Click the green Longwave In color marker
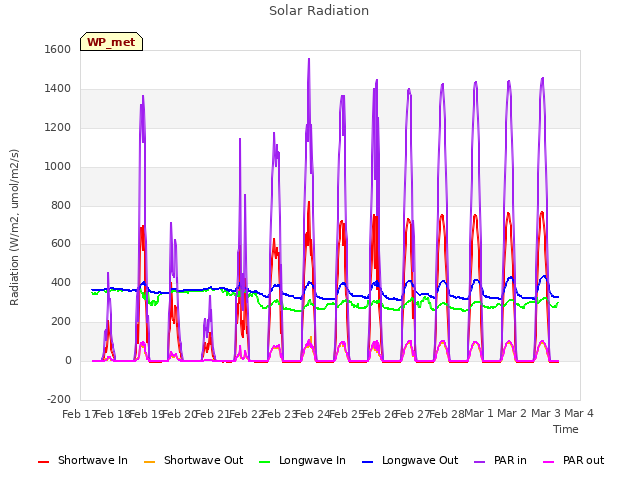Screen dimensions: 640x480 click(264, 462)
